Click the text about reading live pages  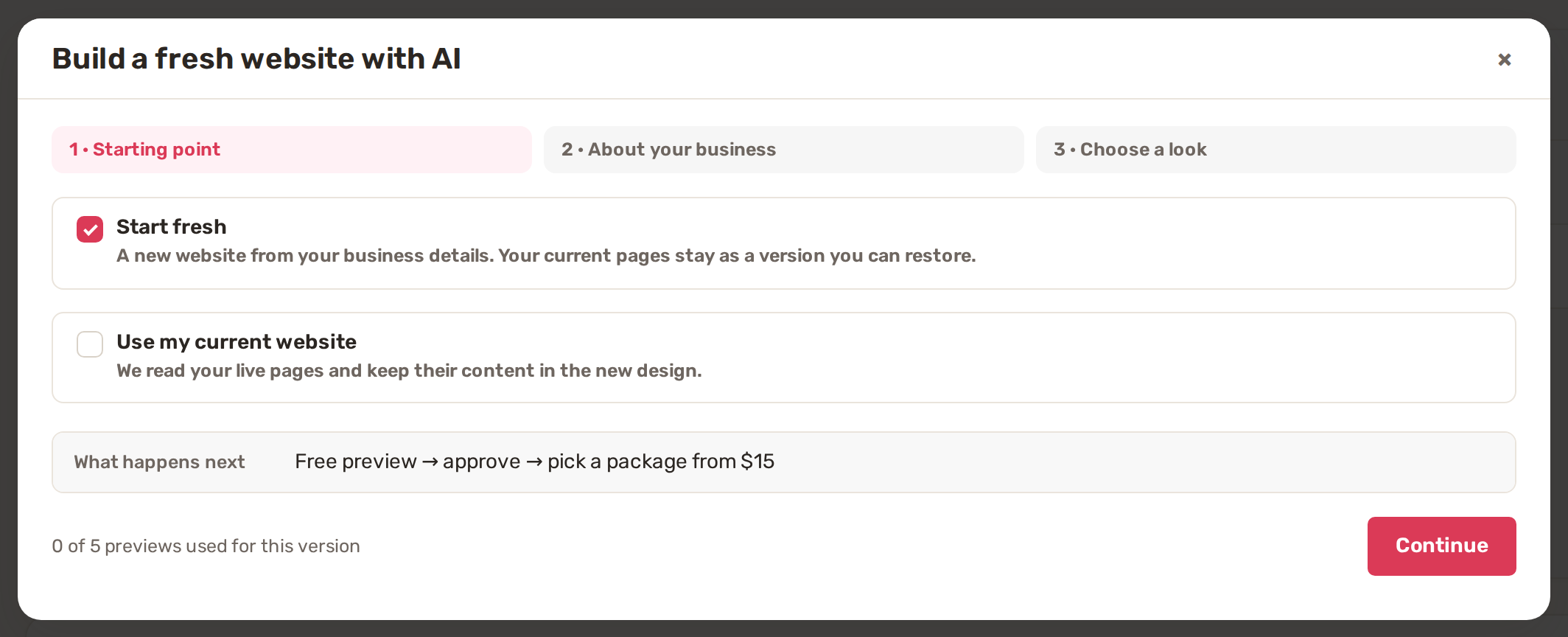pyautogui.click(x=409, y=371)
